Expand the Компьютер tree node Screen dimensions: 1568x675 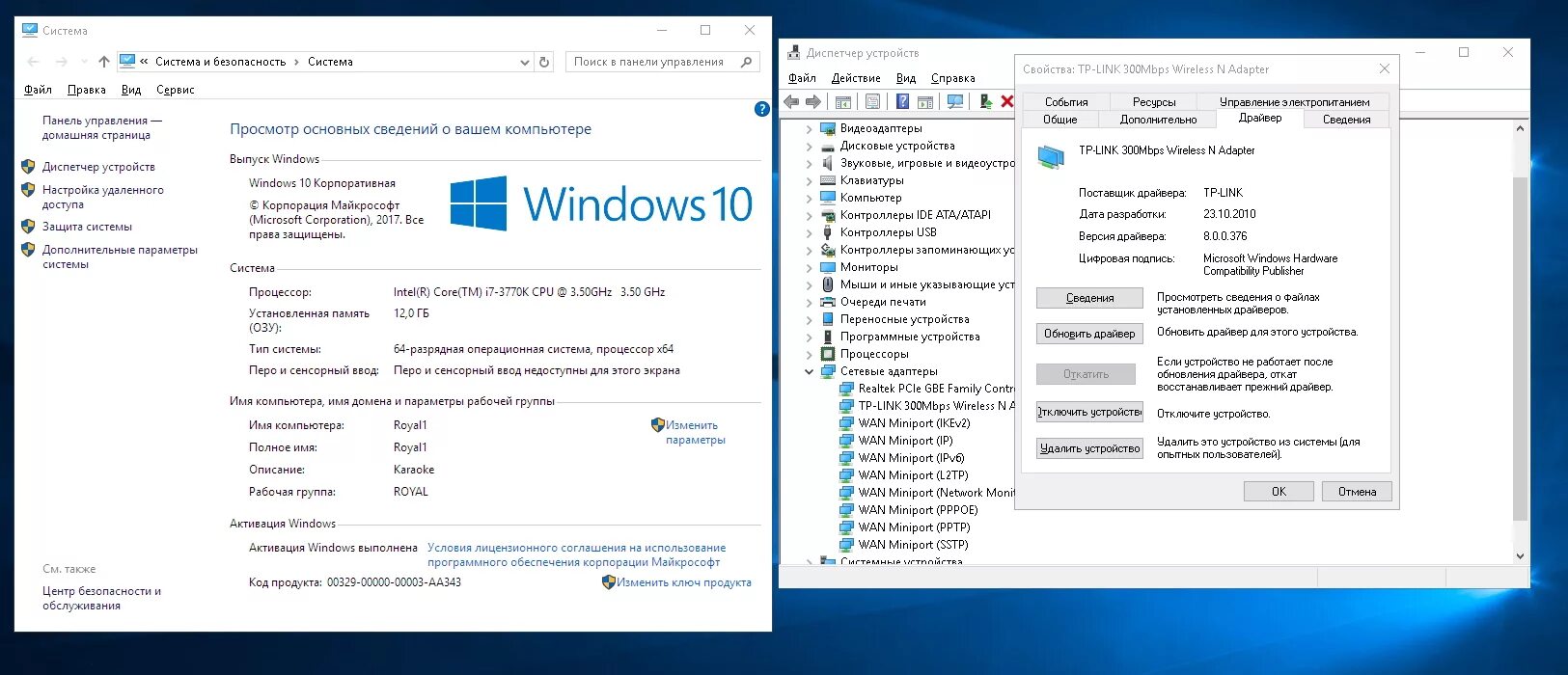tap(809, 198)
